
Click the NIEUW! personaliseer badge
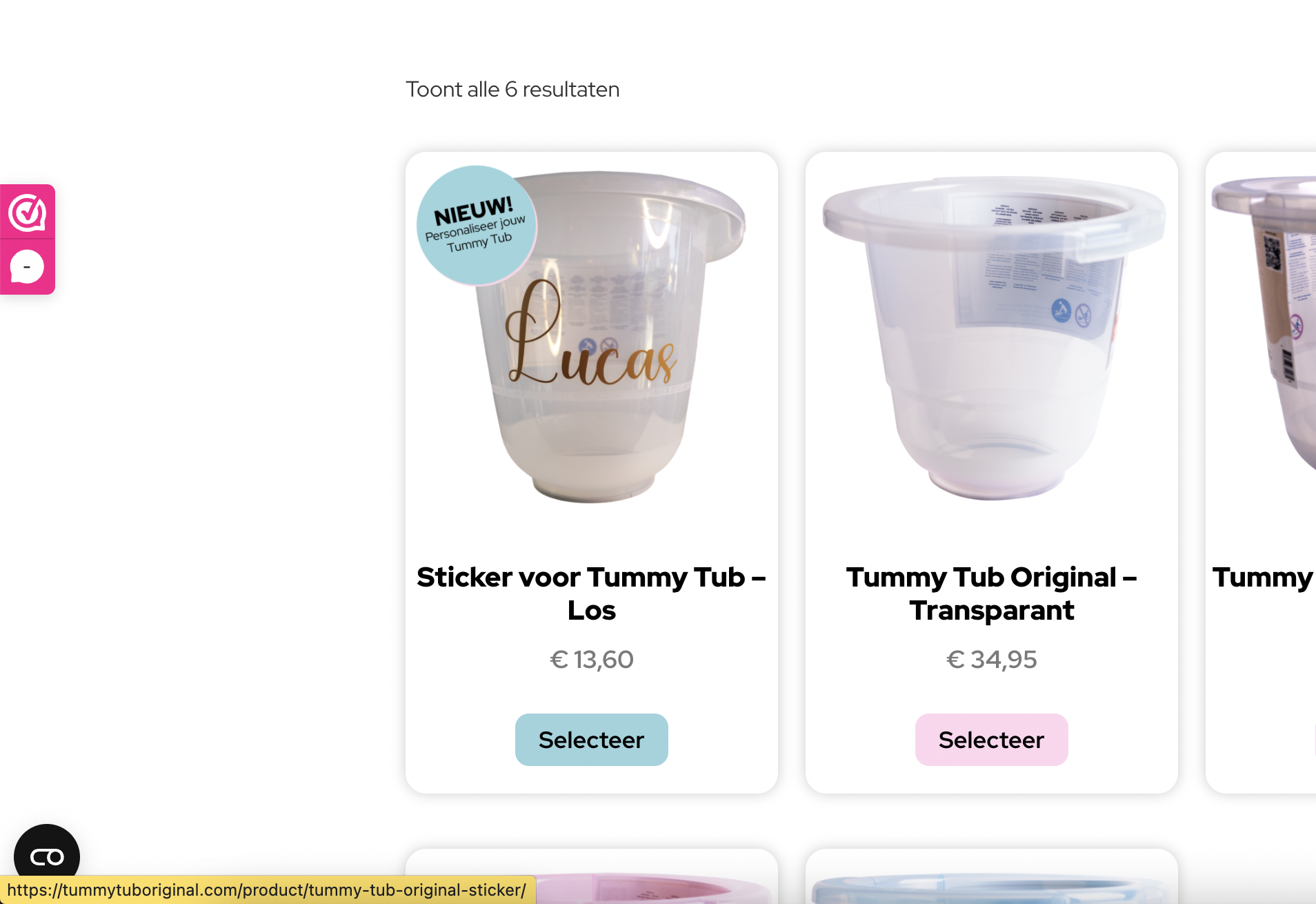pyautogui.click(x=477, y=225)
